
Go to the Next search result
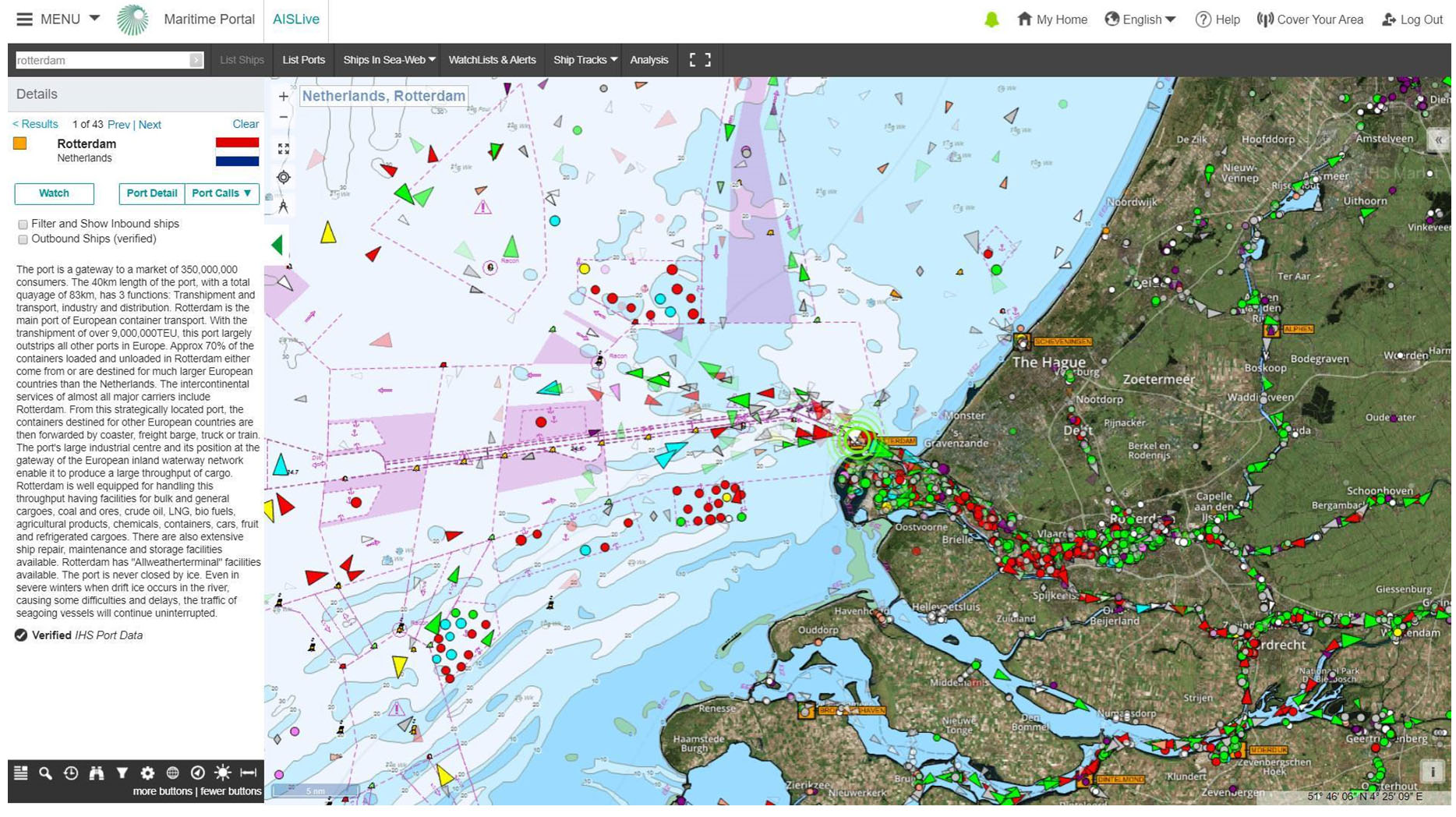pos(150,125)
